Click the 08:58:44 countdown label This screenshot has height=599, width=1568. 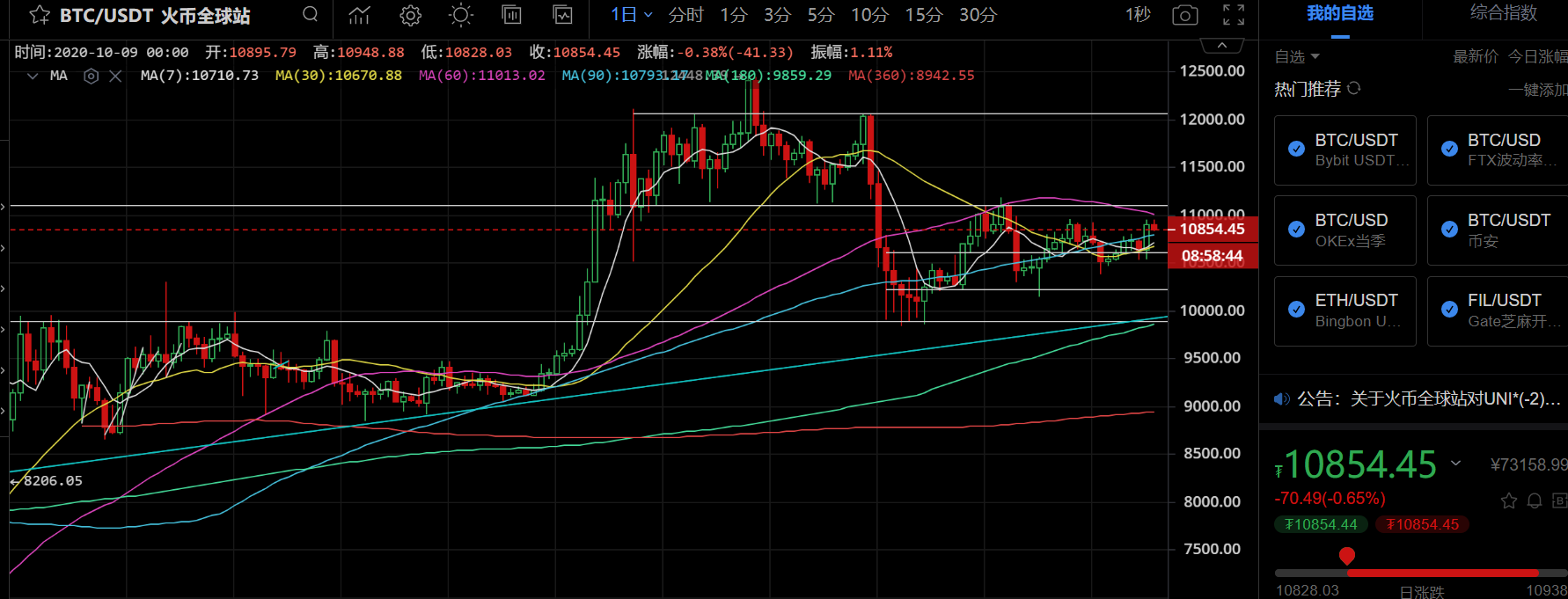tap(1212, 256)
